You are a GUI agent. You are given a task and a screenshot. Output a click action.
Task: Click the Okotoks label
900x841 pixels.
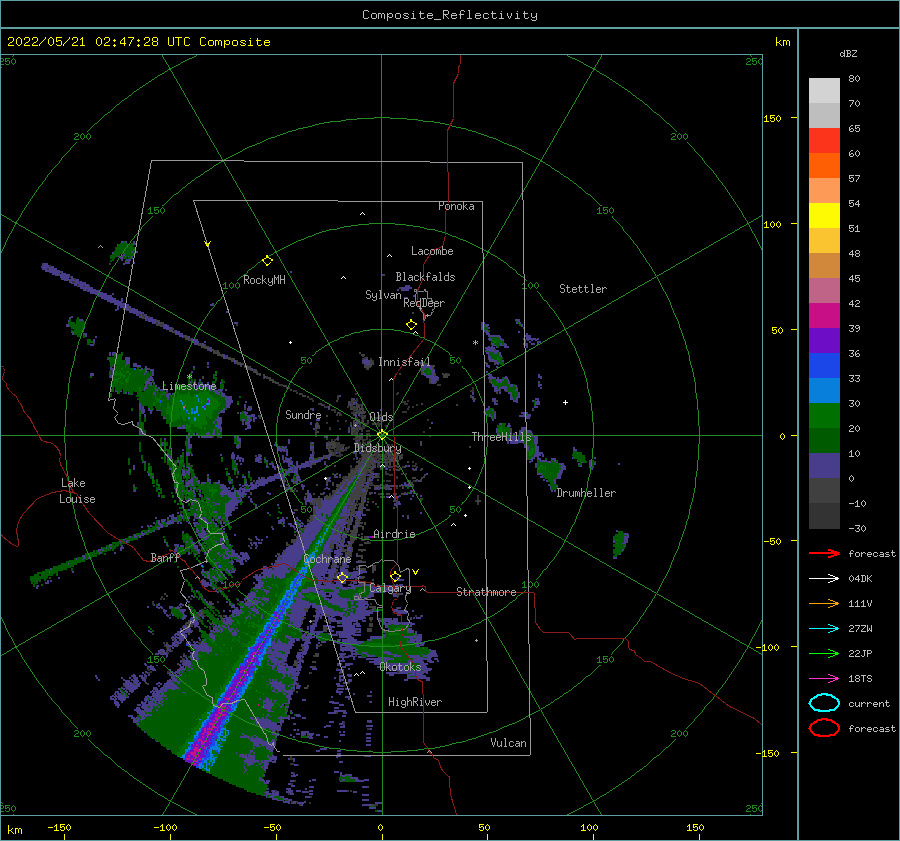[x=400, y=667]
